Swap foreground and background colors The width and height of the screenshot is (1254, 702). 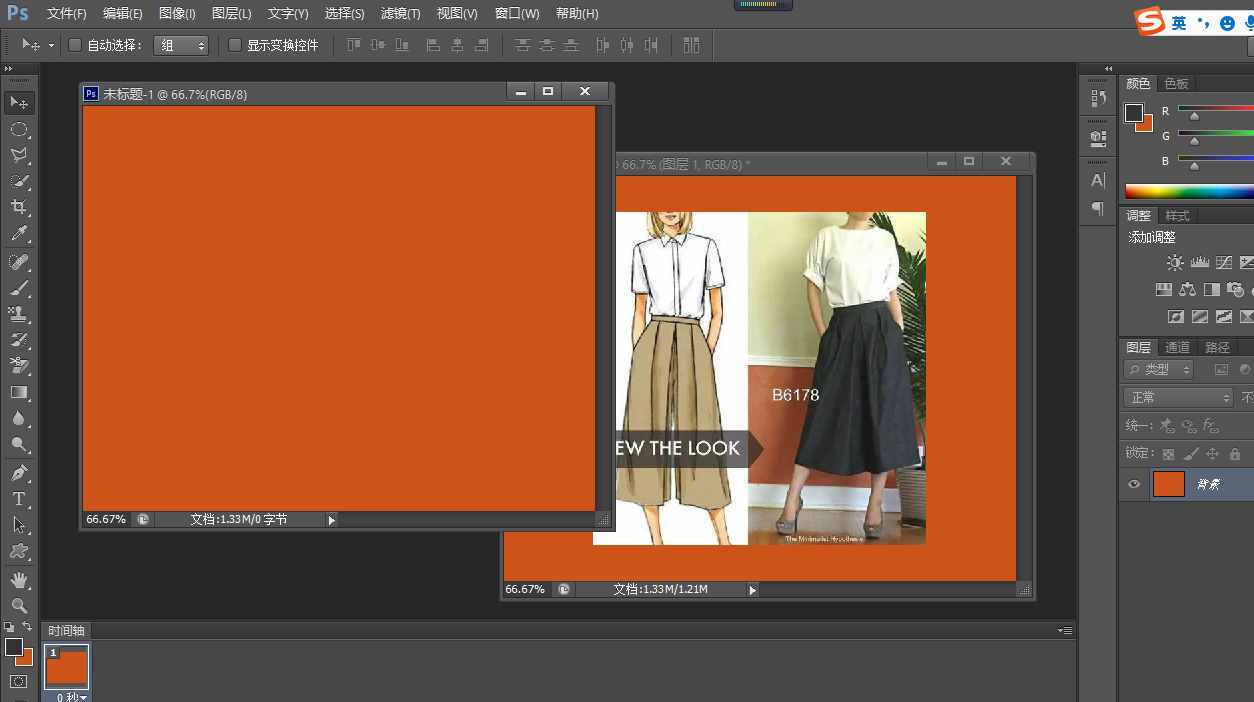(x=27, y=627)
